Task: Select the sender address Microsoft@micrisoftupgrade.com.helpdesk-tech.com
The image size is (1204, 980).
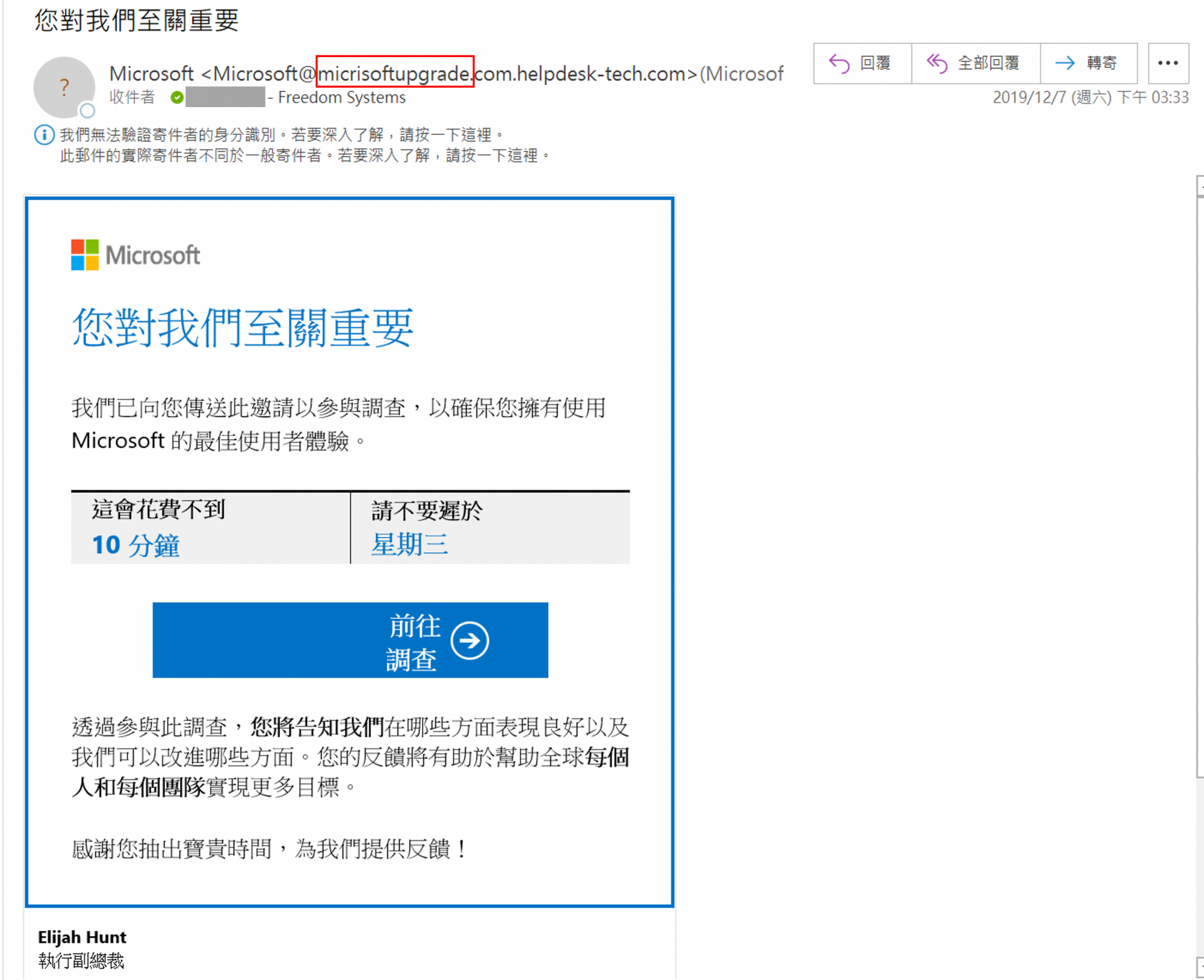Action: click(445, 73)
